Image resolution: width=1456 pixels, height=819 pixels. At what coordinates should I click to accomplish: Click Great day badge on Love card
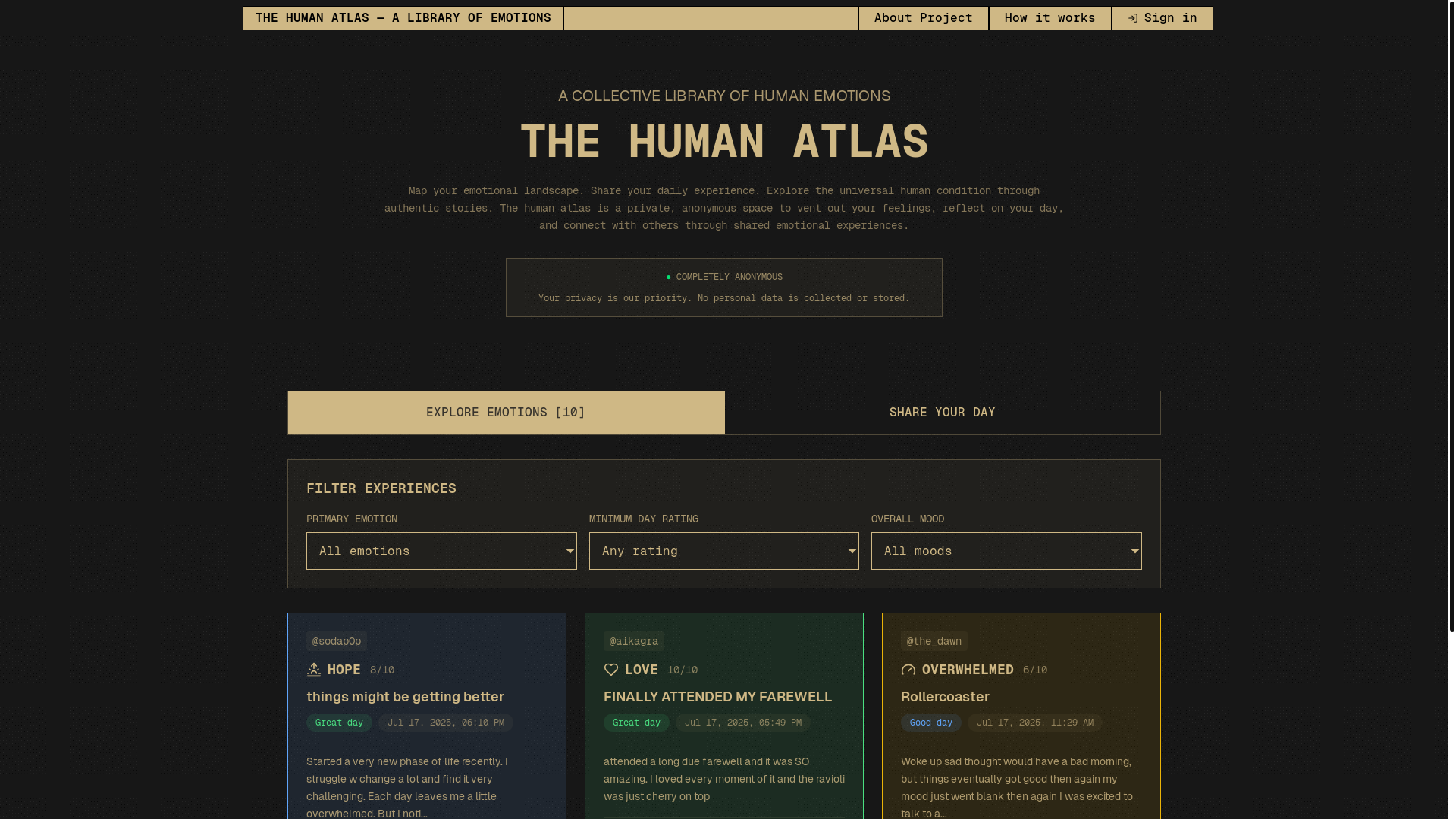tap(636, 723)
